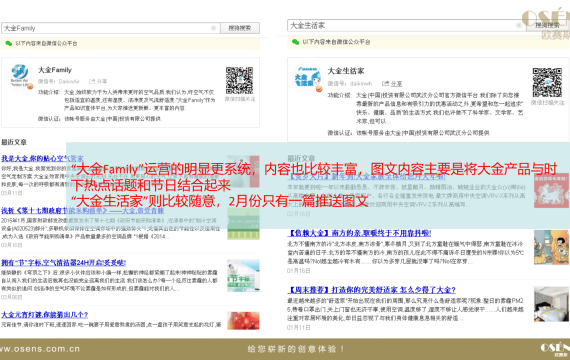570x360 pixels.
Task: Click the date 01月16日 under right article
Action: point(299,271)
